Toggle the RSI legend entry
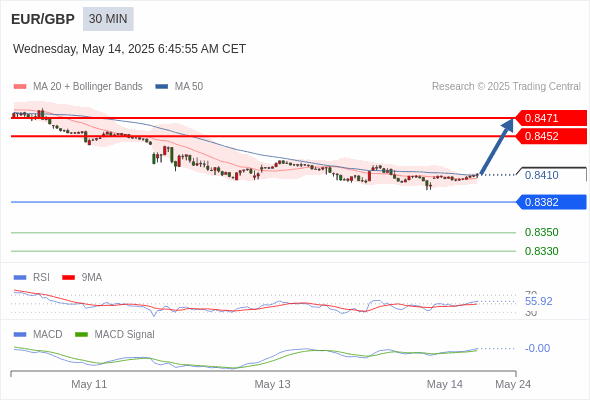590x400 pixels. (x=32, y=277)
